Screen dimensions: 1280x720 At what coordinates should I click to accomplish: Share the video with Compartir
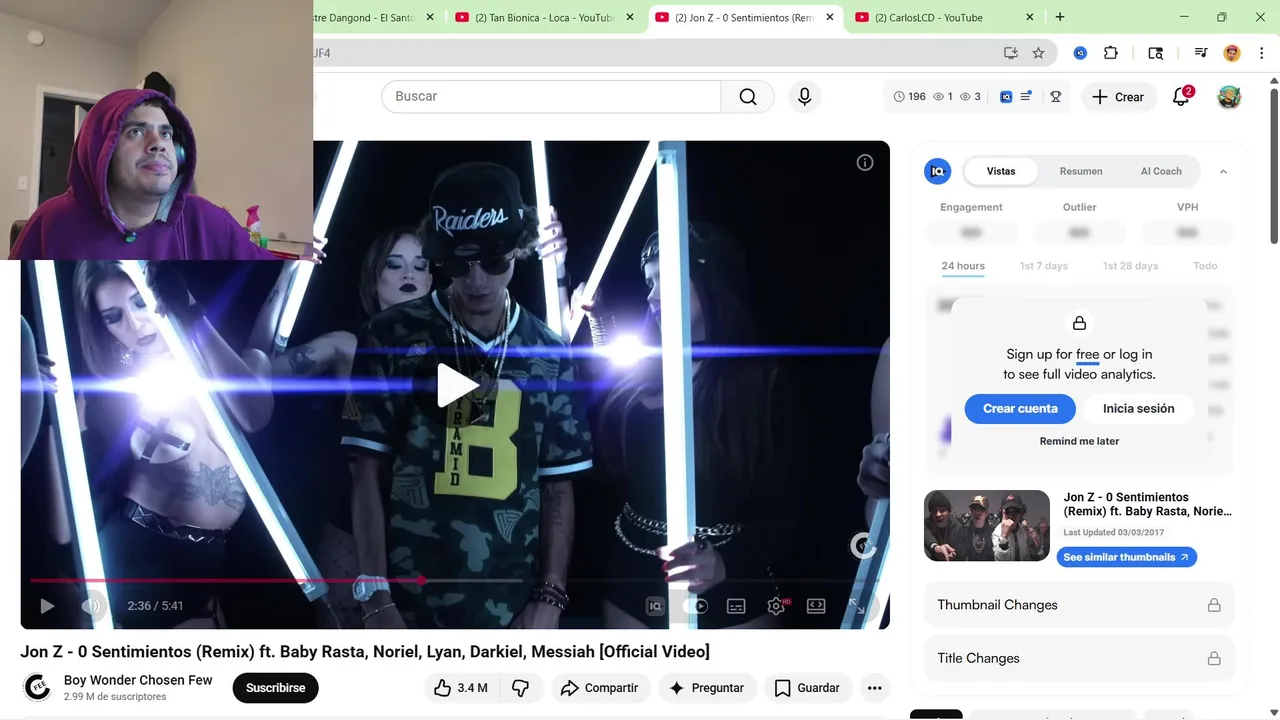600,688
